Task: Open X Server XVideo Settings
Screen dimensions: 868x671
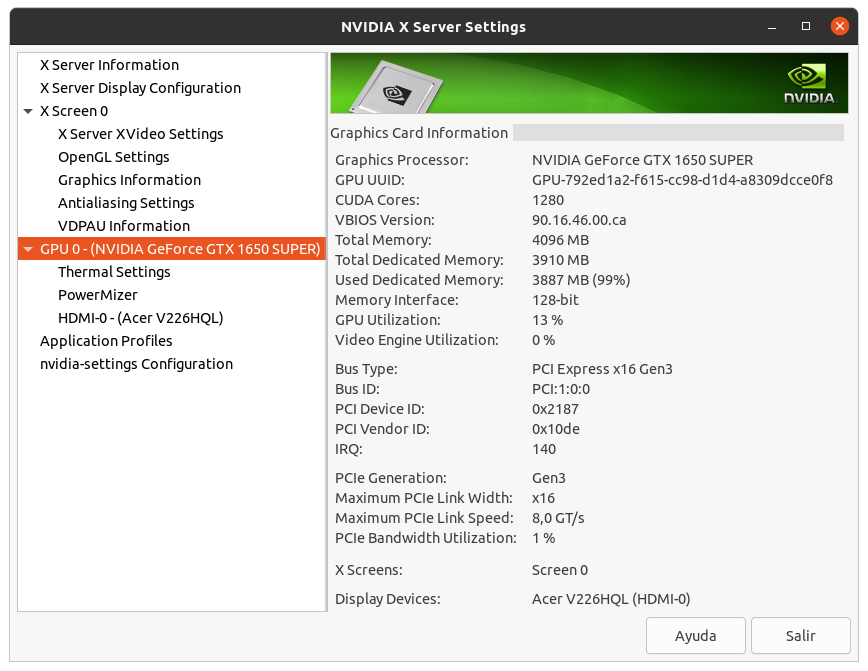Action: coord(141,134)
